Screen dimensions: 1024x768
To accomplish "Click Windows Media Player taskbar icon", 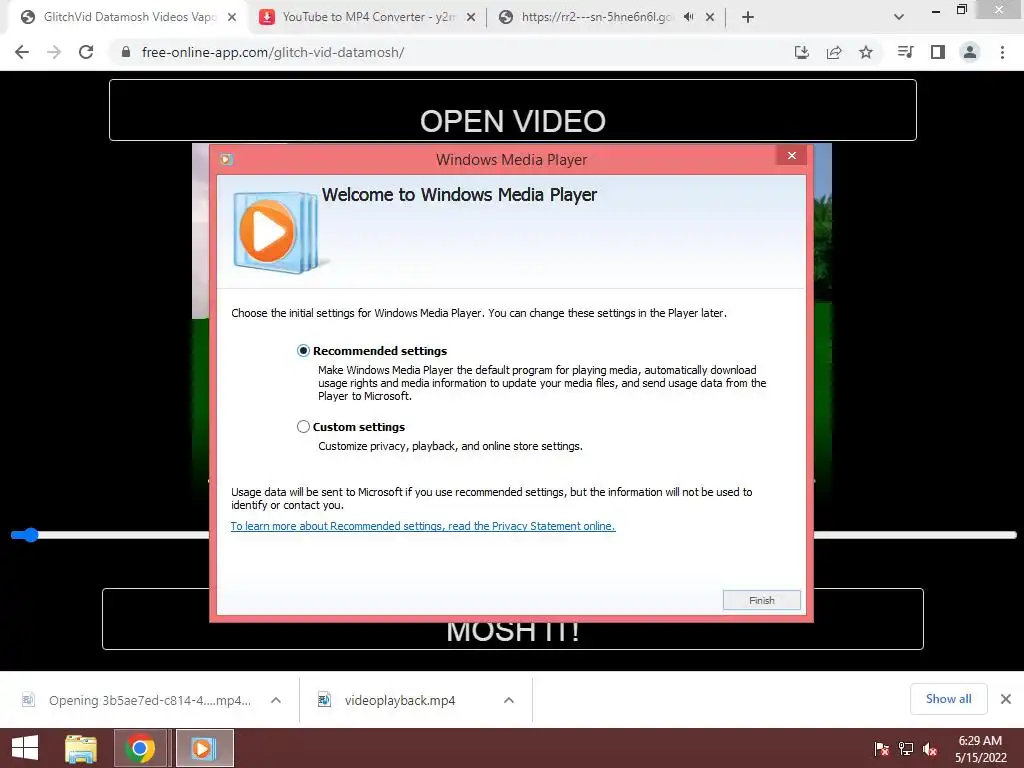I will point(204,748).
